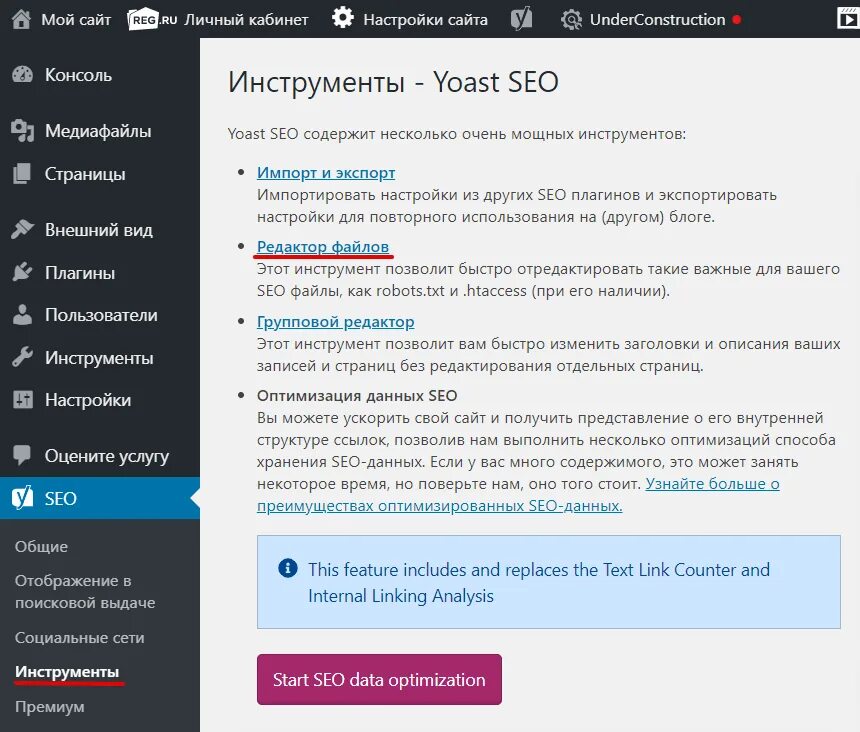Click the Внешний вид brush icon
860x732 pixels.
click(22, 230)
